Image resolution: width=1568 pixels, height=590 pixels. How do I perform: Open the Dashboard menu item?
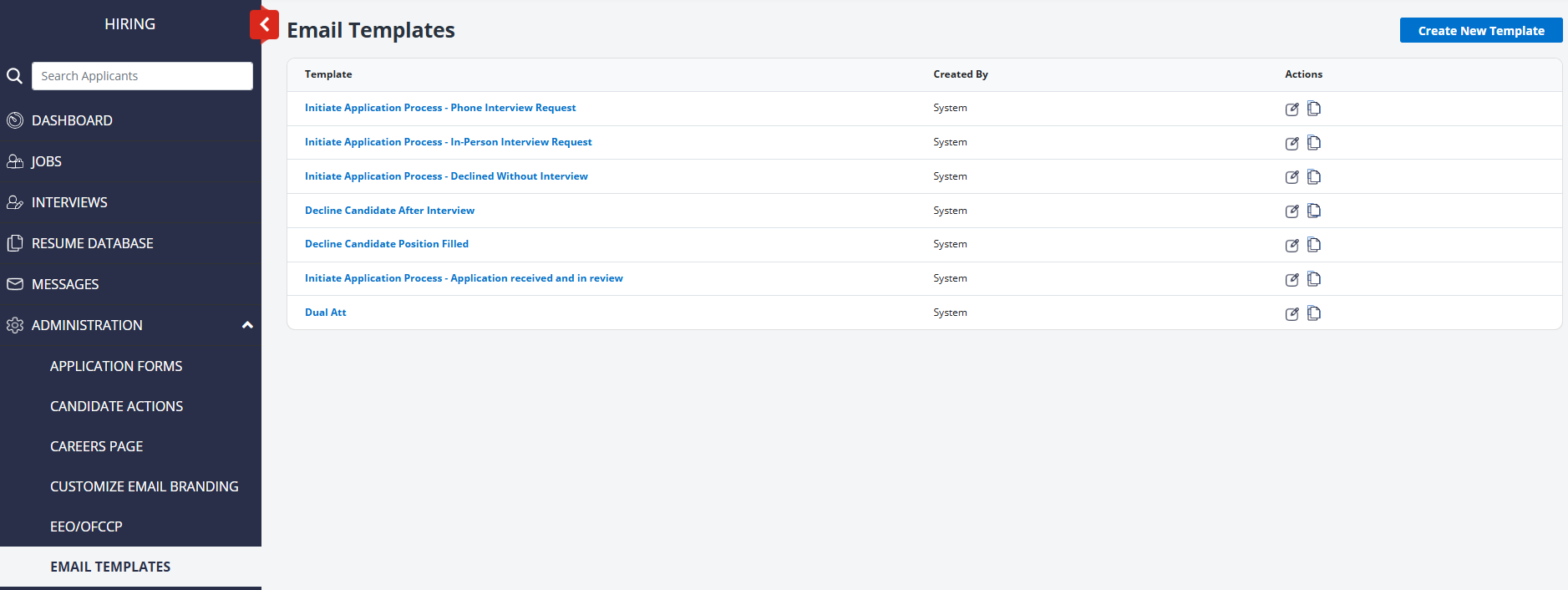click(x=72, y=120)
